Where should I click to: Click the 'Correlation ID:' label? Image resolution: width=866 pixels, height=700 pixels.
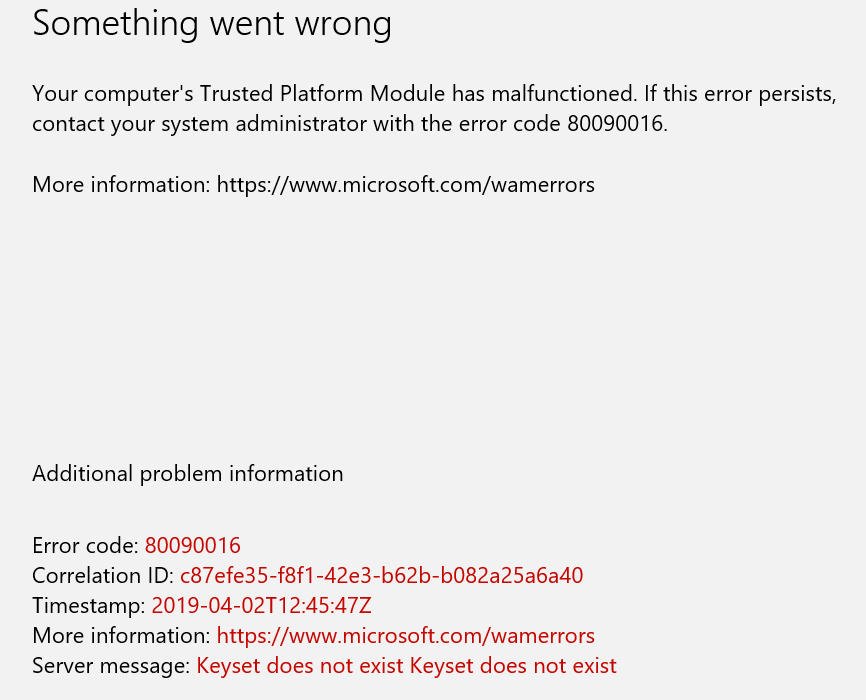(103, 575)
